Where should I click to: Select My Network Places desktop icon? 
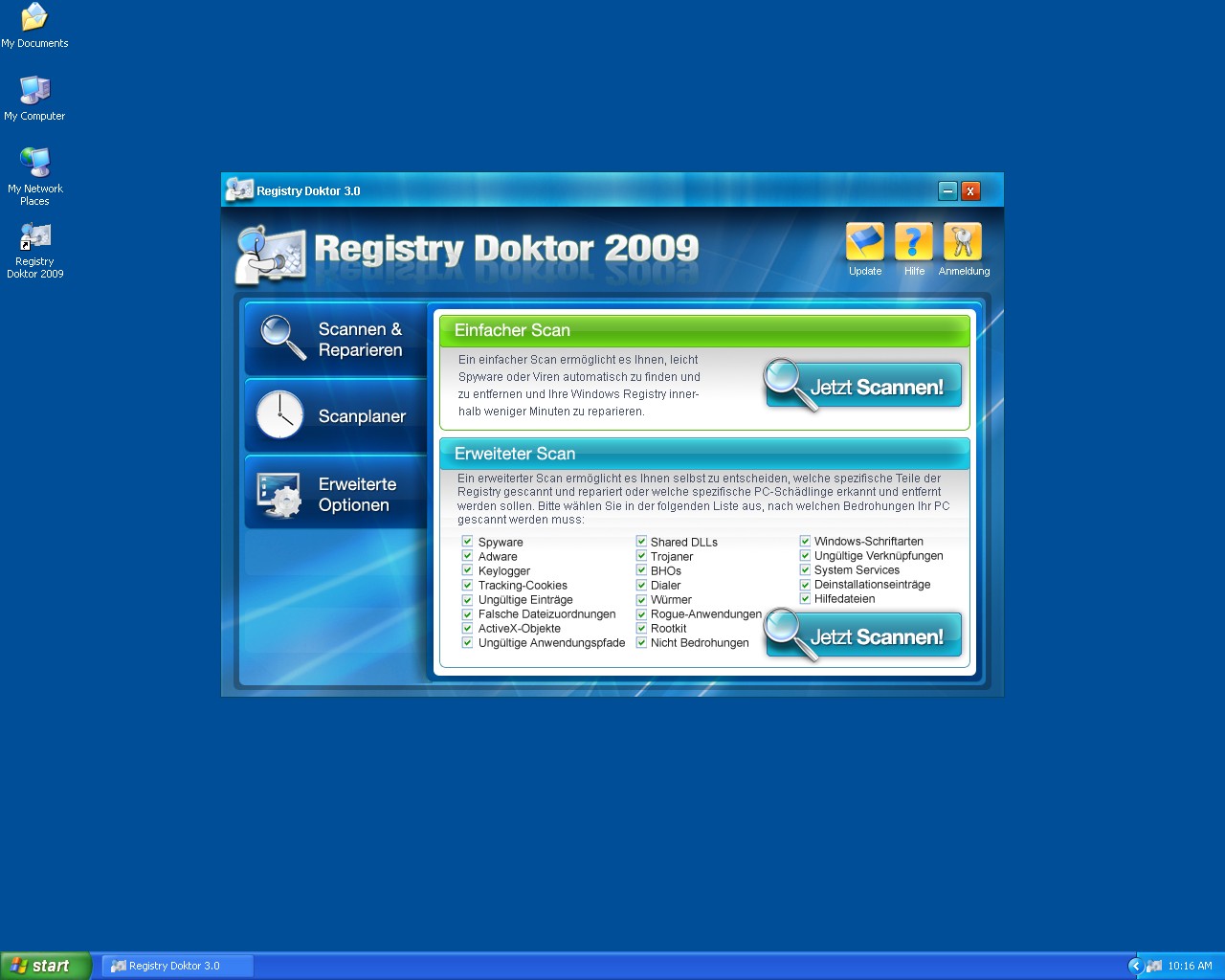[x=35, y=165]
